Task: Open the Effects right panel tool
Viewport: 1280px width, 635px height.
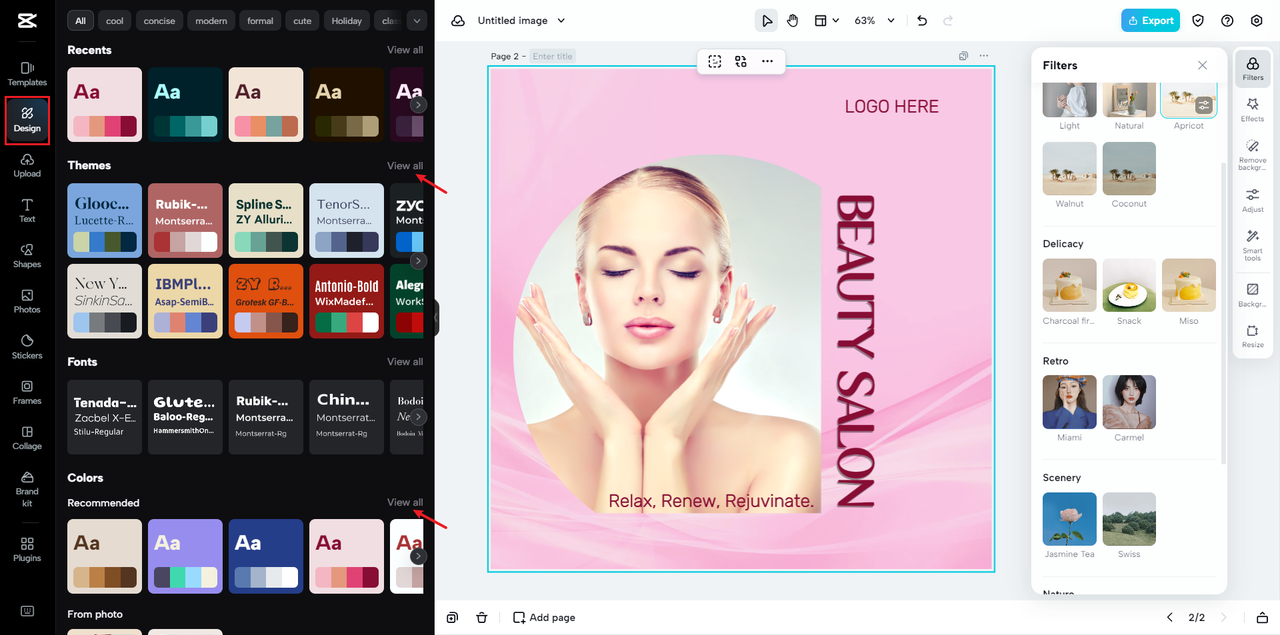Action: point(1252,110)
